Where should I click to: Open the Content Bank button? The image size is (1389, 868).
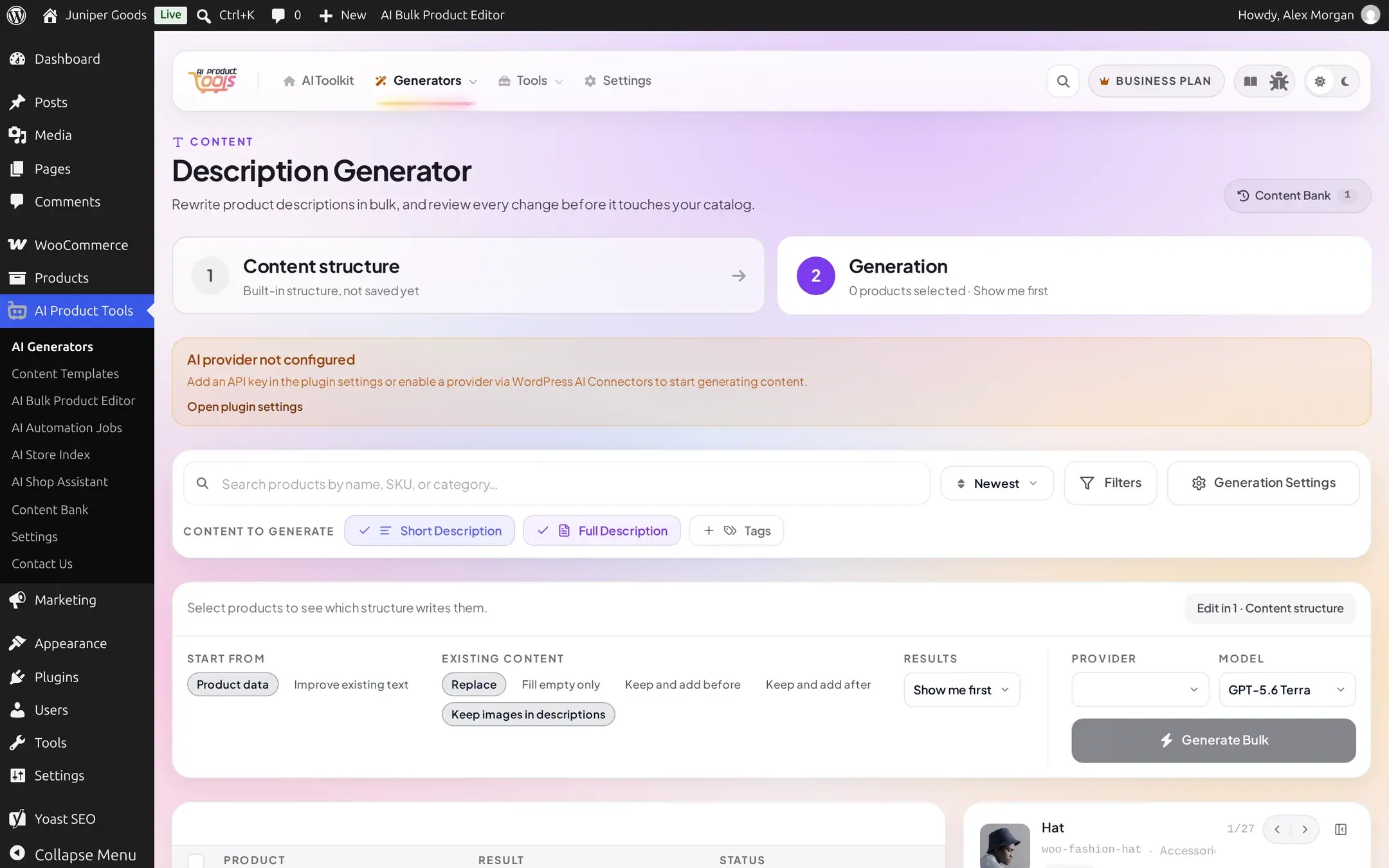pyautogui.click(x=1296, y=195)
